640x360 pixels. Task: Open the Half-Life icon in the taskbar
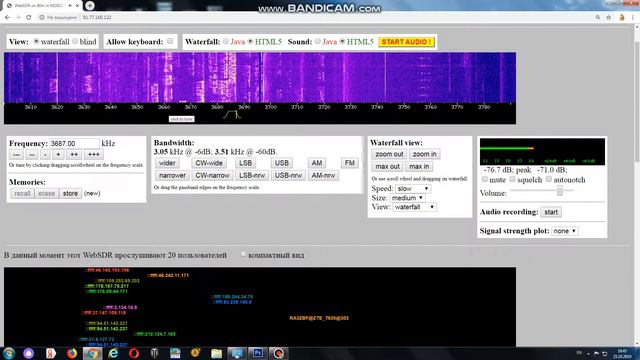point(196,353)
